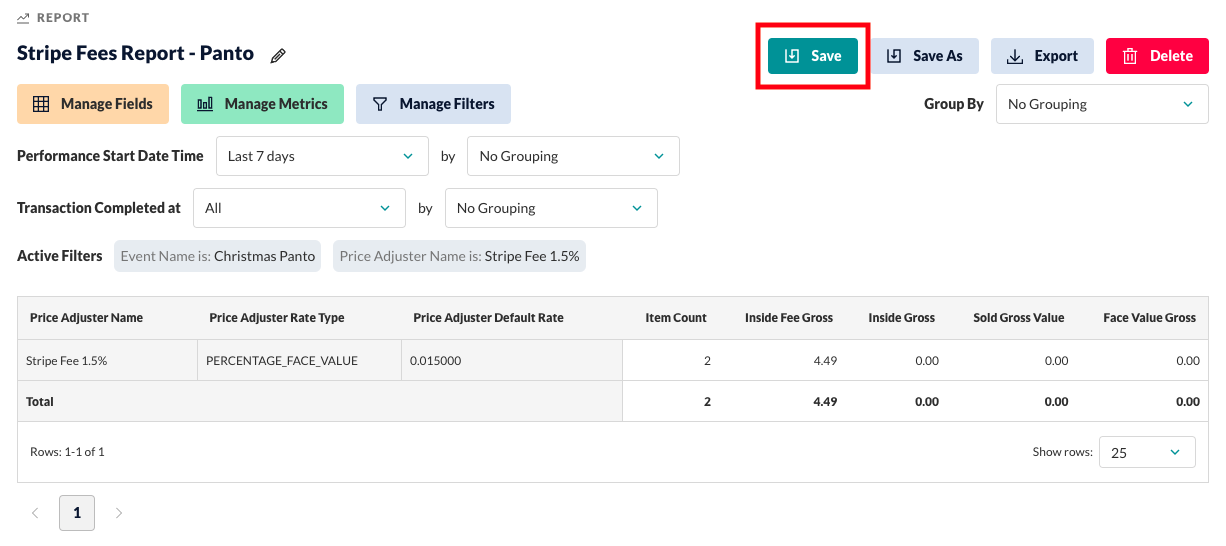The image size is (1226, 546).
Task: Click the Rows: 1-1 of 1 text
Action: pos(67,452)
